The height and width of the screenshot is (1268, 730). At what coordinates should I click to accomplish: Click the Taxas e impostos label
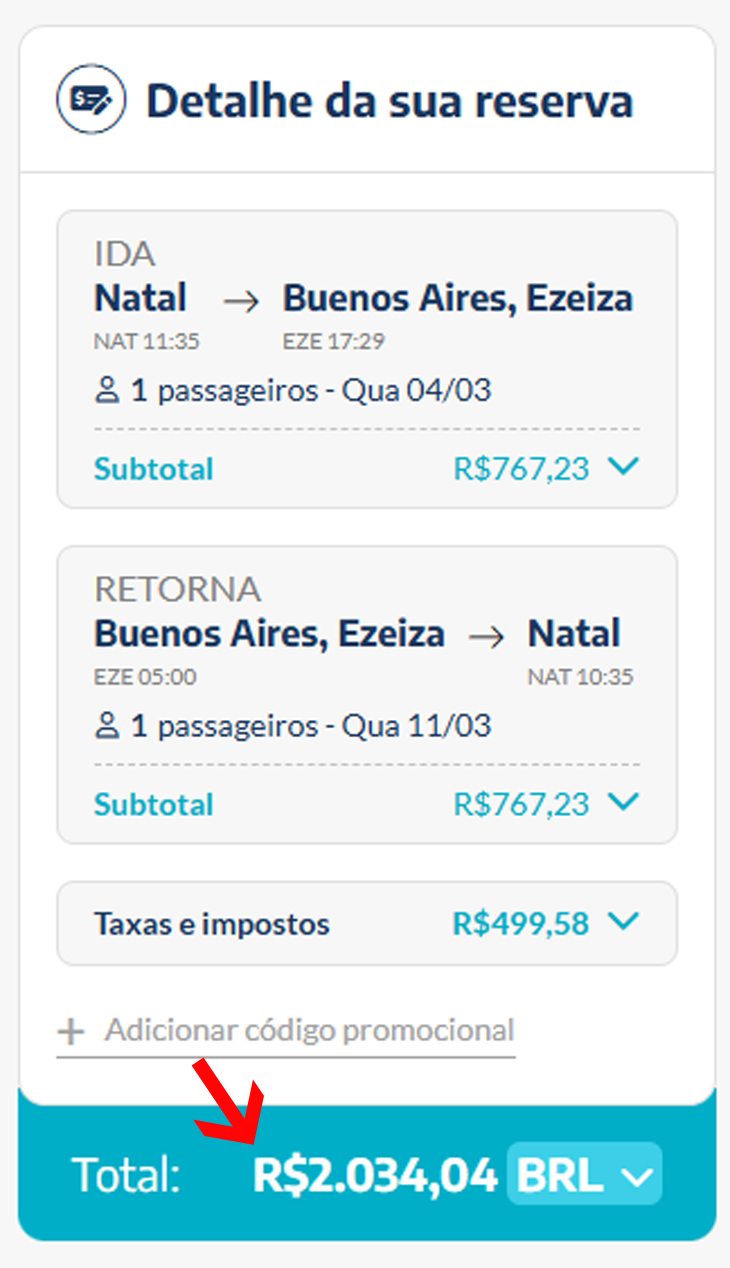pos(212,924)
